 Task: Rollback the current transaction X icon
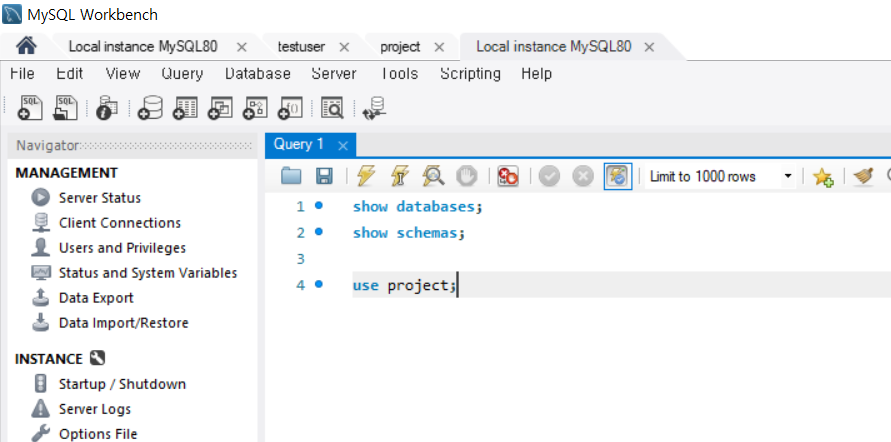582,176
